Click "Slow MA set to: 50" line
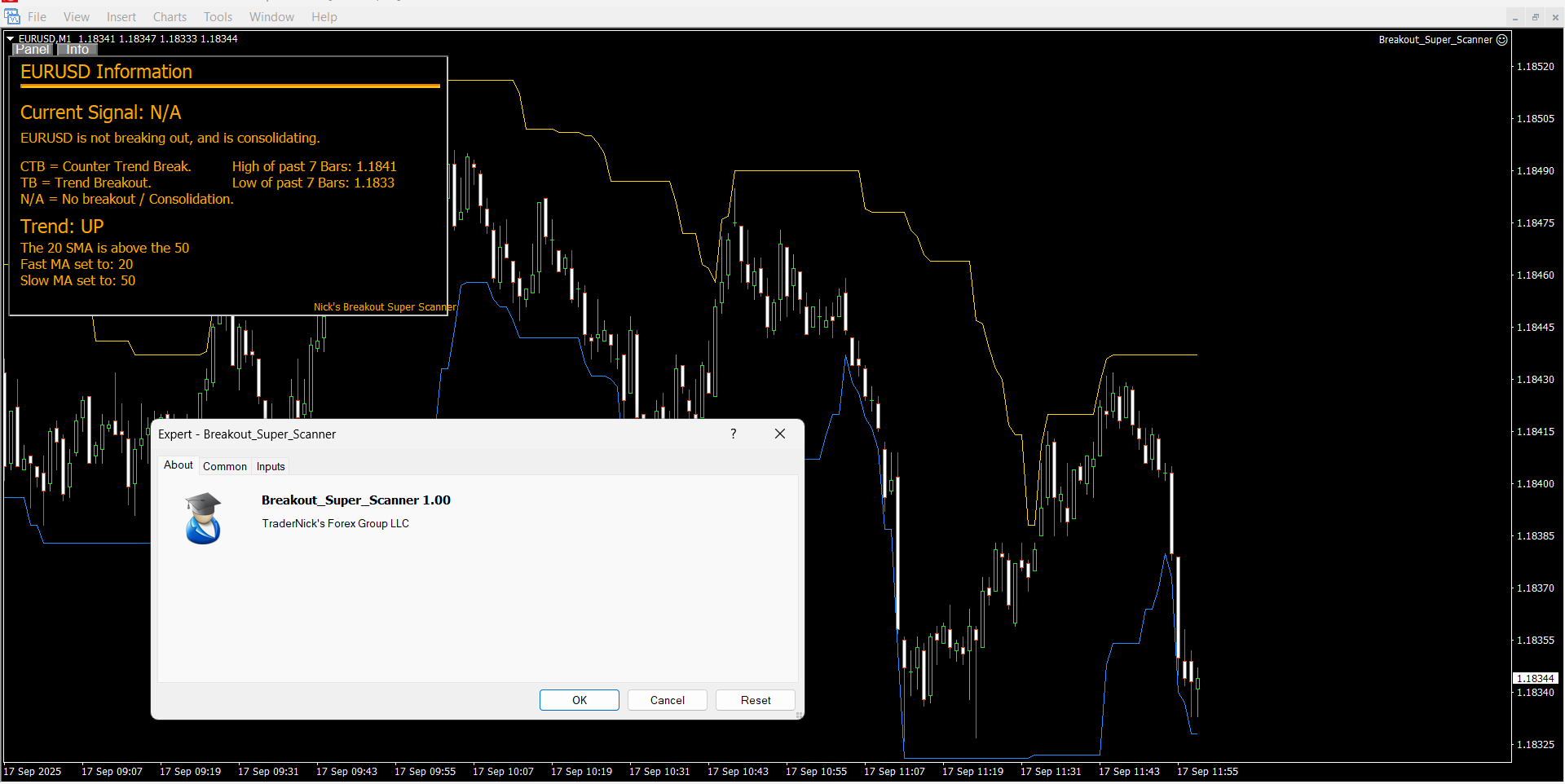The image size is (1565, 784). 78,280
